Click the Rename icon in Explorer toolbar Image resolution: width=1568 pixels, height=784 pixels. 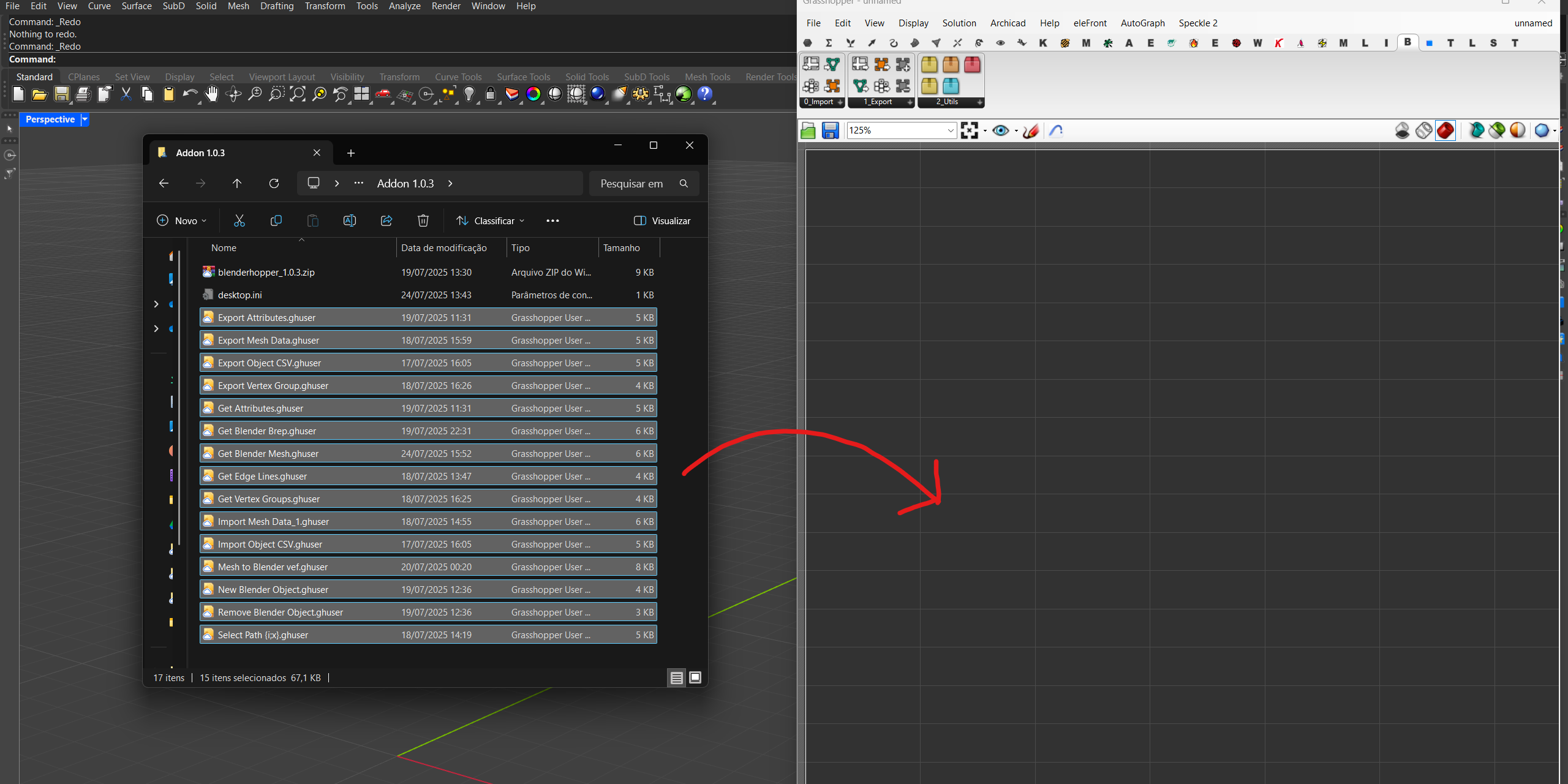(350, 221)
